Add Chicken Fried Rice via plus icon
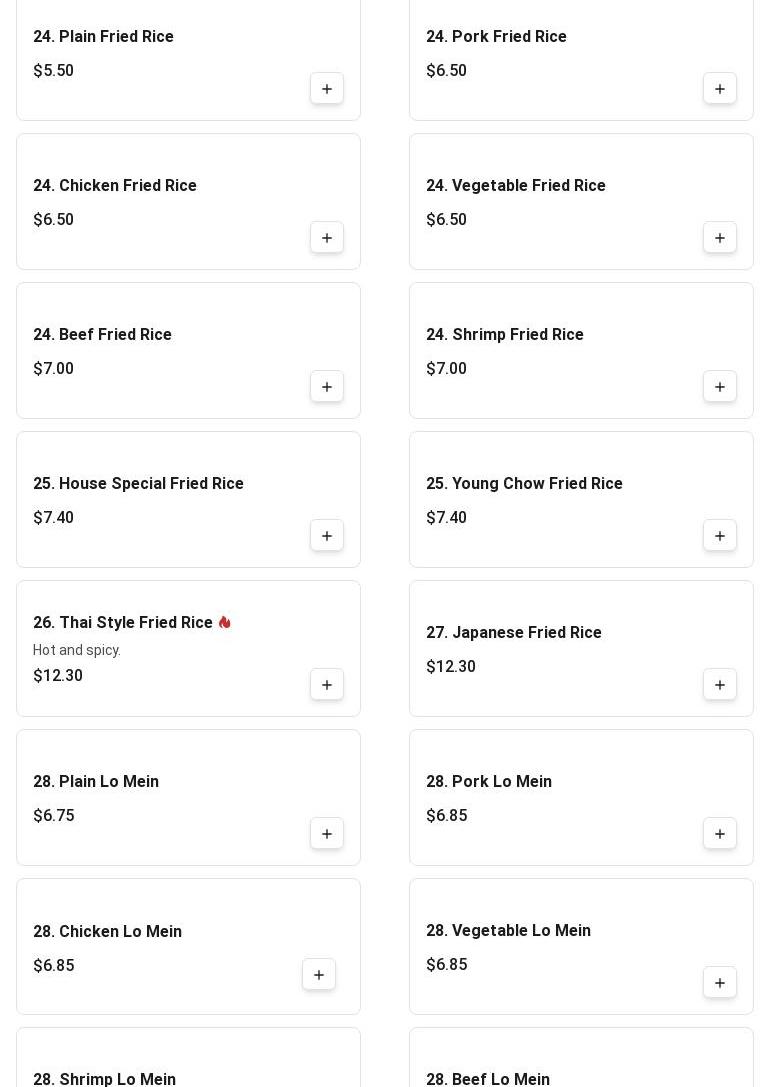The image size is (770, 1087). (326, 238)
